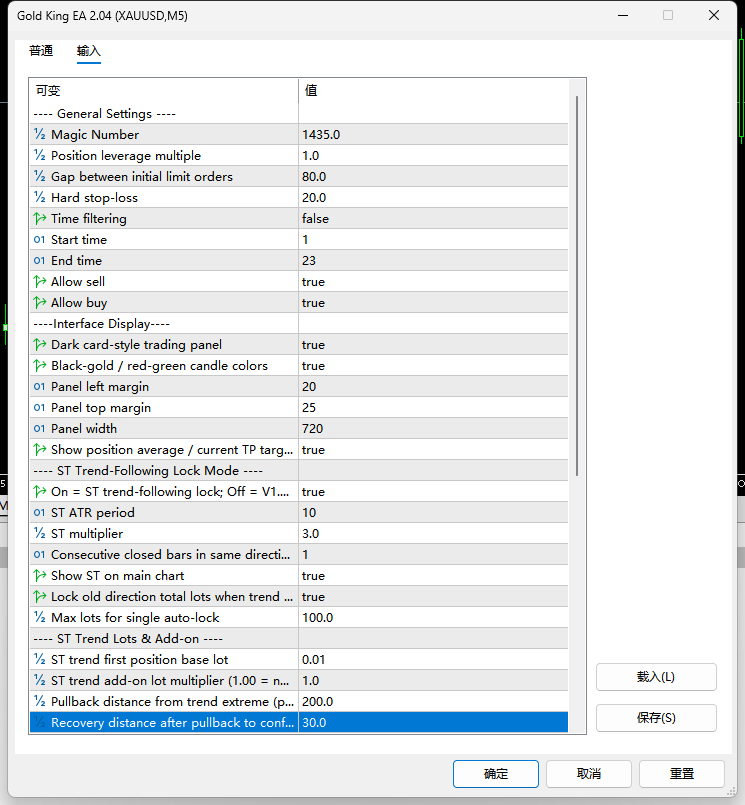The width and height of the screenshot is (745, 805).
Task: Click the icon beside Lock old direction total lots
Action: click(x=40, y=597)
